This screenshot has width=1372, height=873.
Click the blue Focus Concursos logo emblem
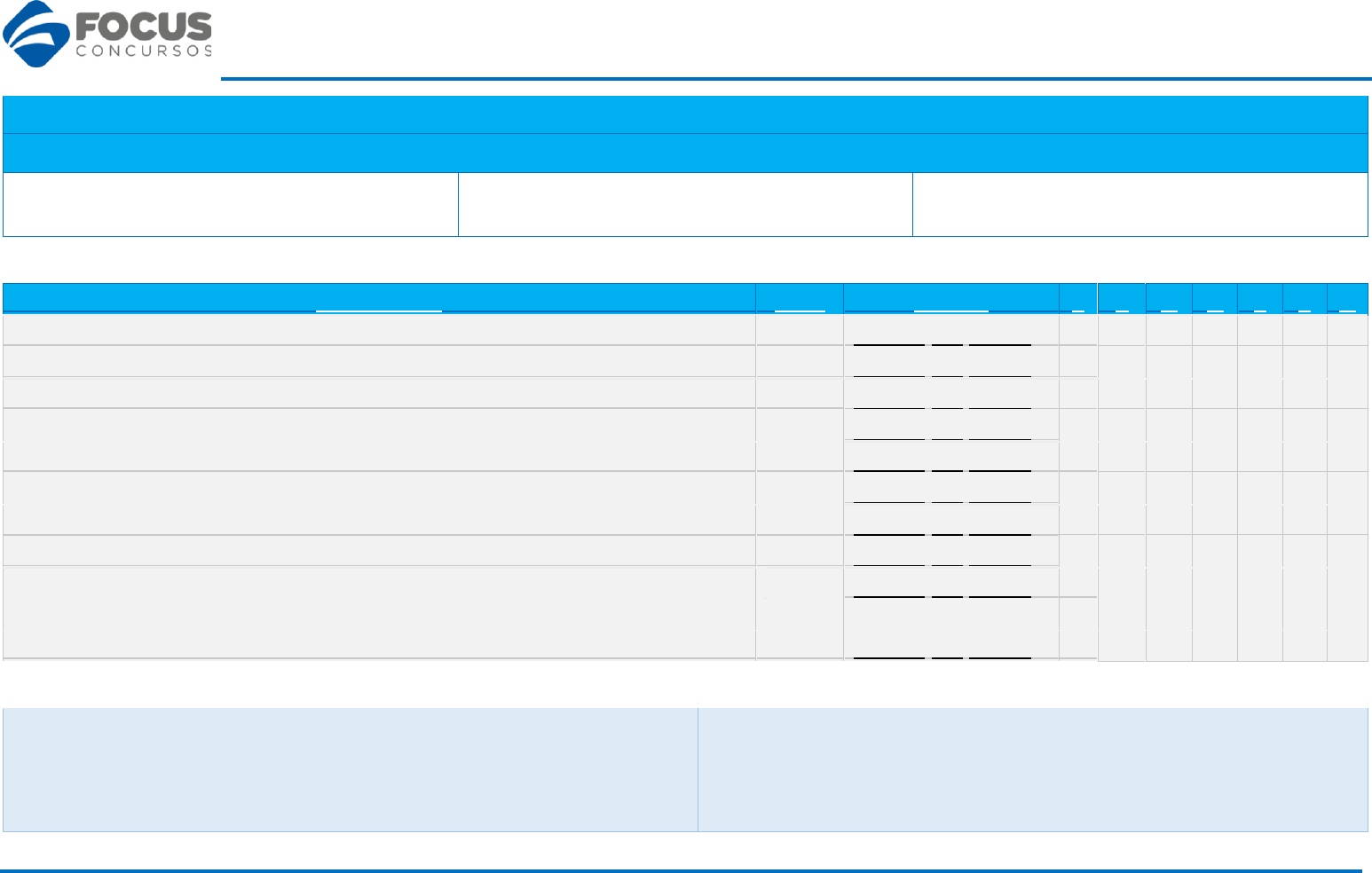(37, 35)
